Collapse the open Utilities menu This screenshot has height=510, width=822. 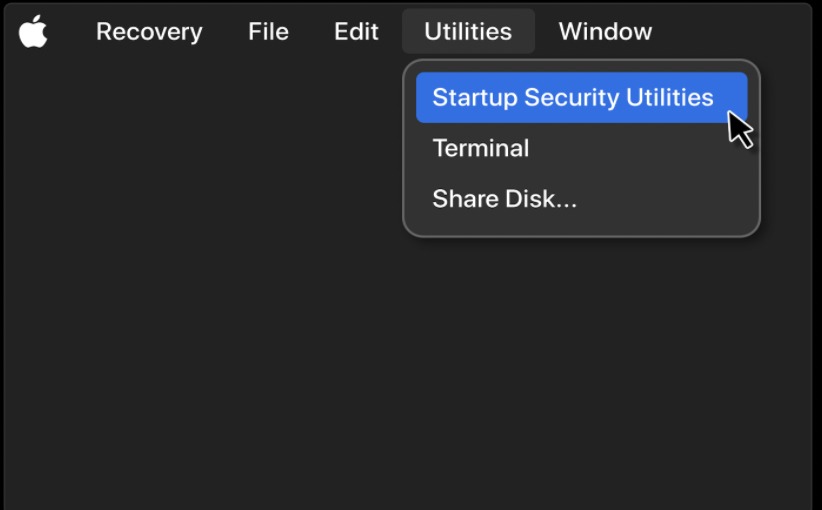point(468,31)
